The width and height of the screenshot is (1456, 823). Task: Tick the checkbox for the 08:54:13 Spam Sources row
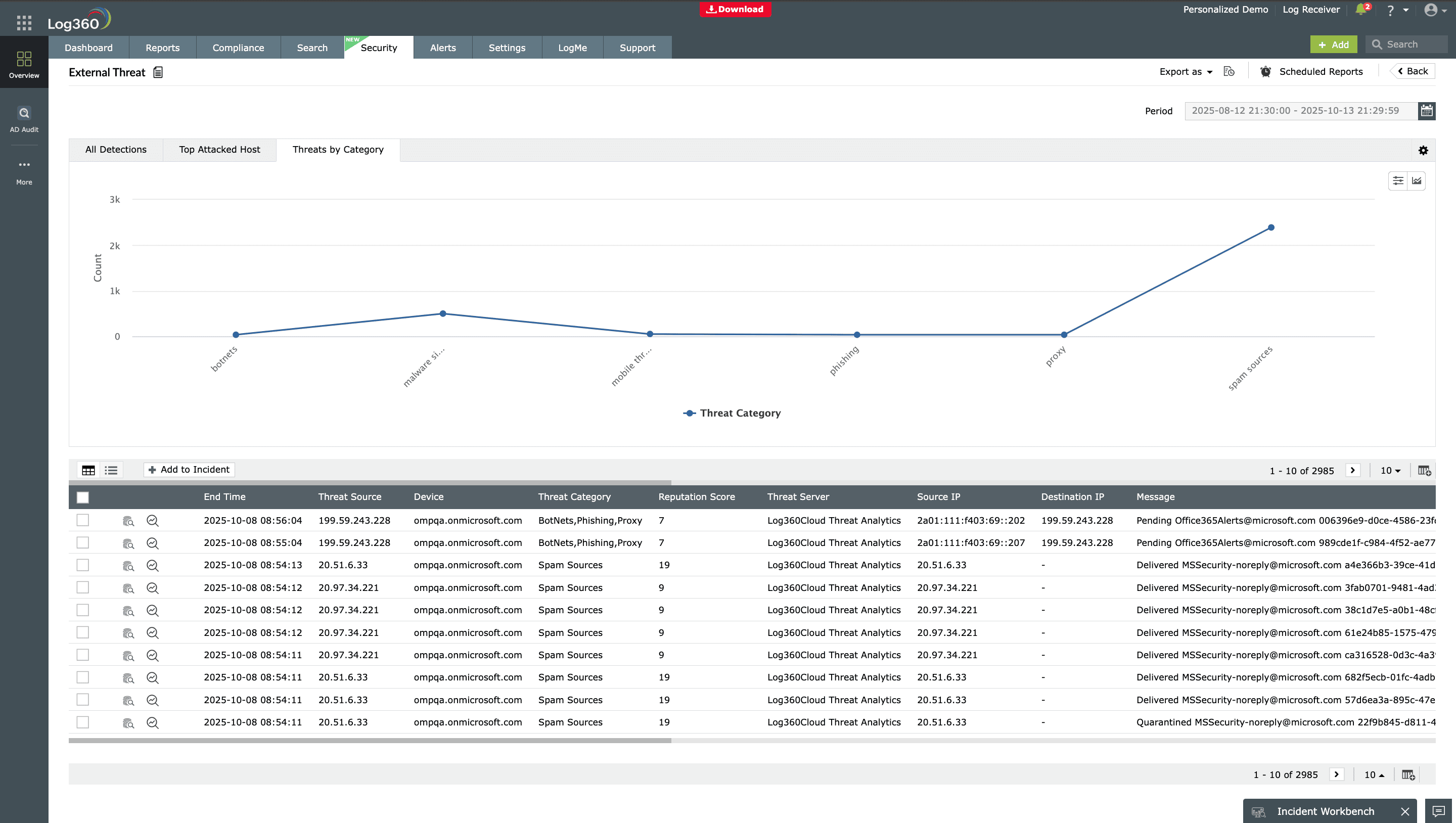click(82, 565)
